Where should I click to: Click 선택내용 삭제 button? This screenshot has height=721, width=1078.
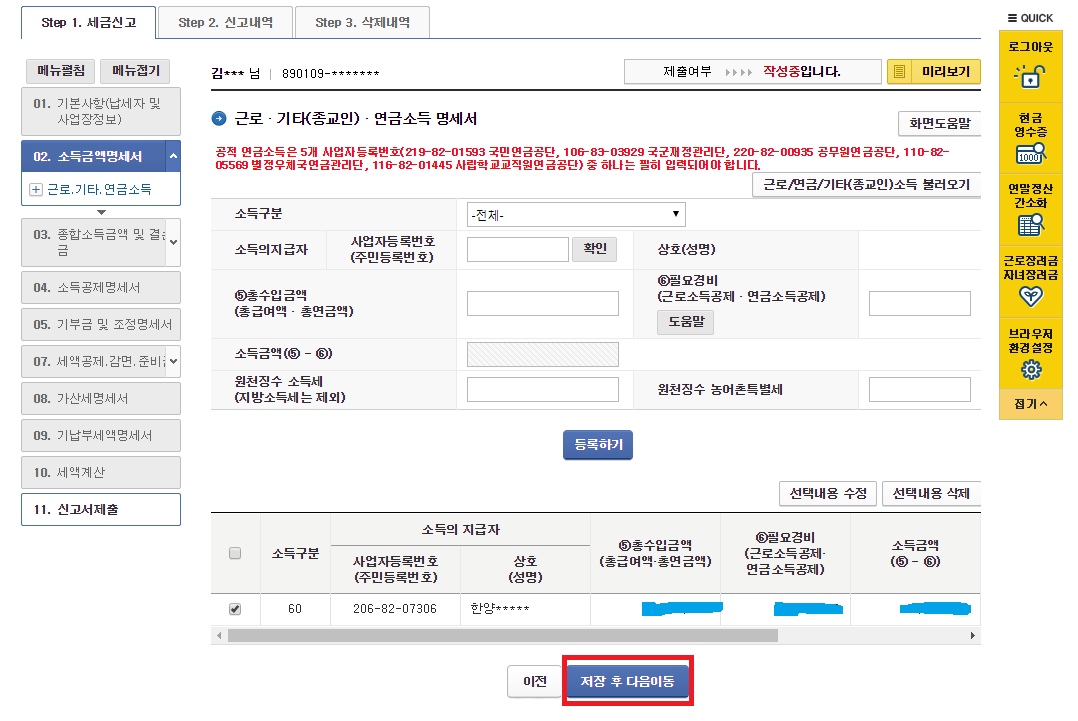931,493
